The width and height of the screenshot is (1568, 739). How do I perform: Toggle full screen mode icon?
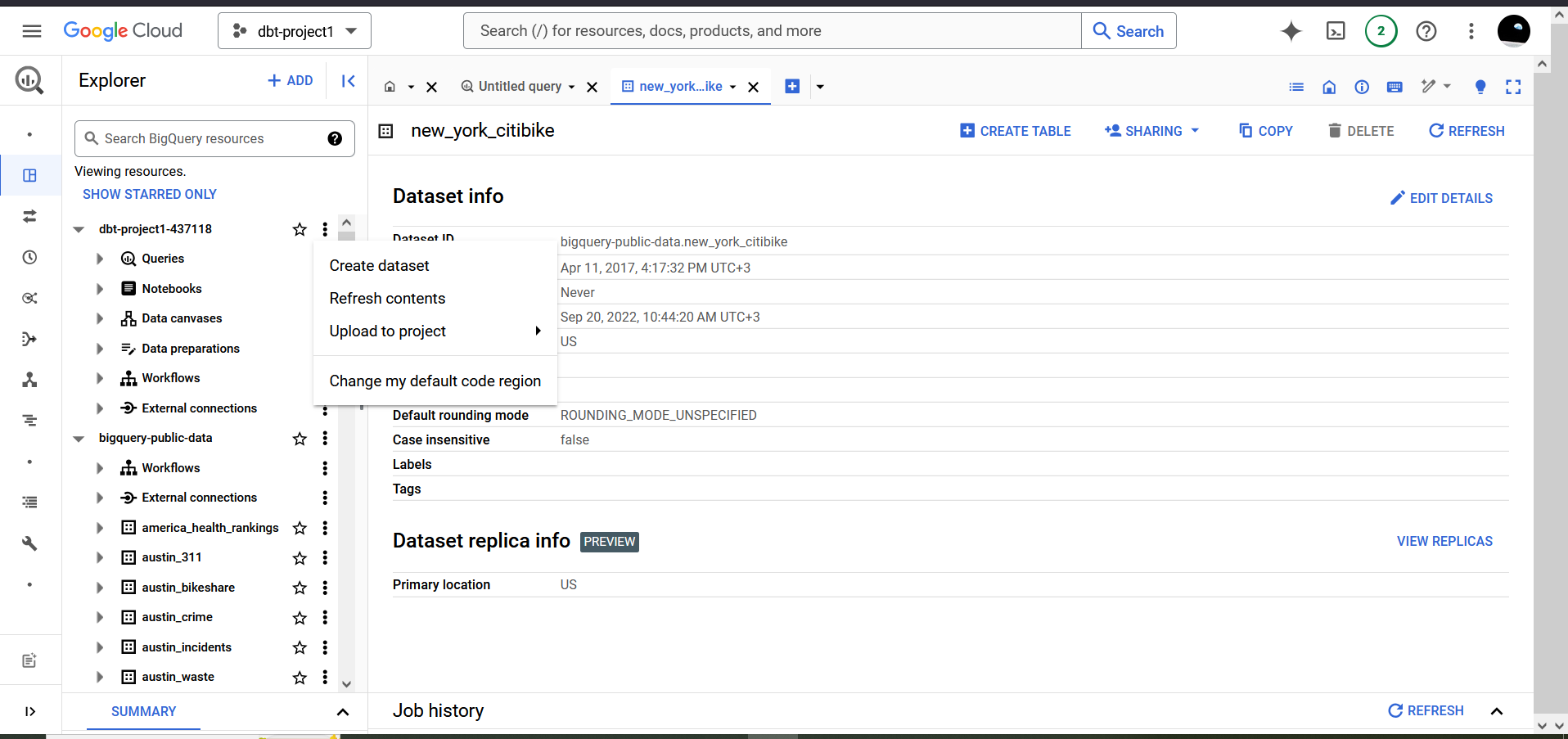(1513, 87)
